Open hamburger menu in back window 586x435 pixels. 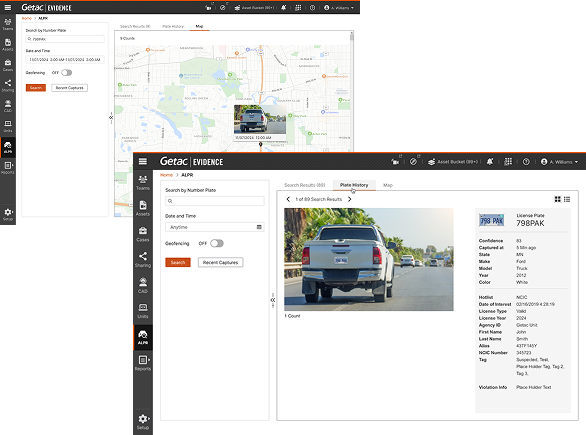pos(7,7)
